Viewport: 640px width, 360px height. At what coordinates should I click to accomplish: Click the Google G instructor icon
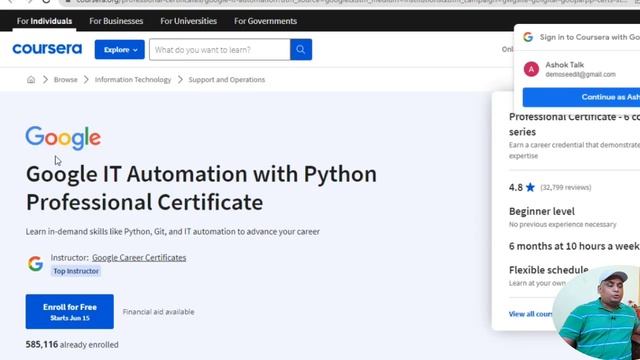[x=36, y=264]
